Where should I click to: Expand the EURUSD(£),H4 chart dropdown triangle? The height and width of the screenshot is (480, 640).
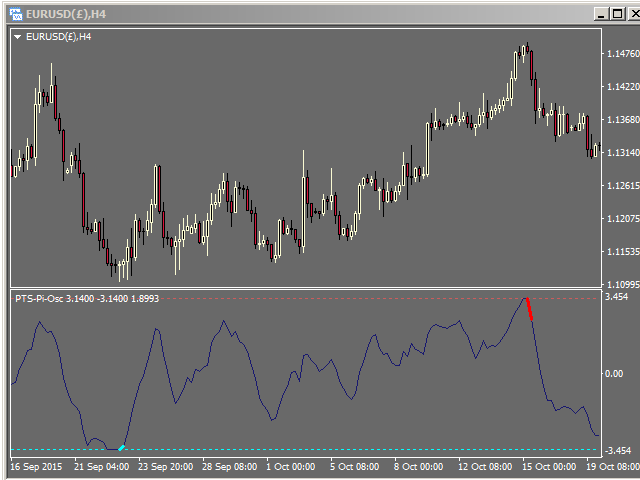pos(17,37)
